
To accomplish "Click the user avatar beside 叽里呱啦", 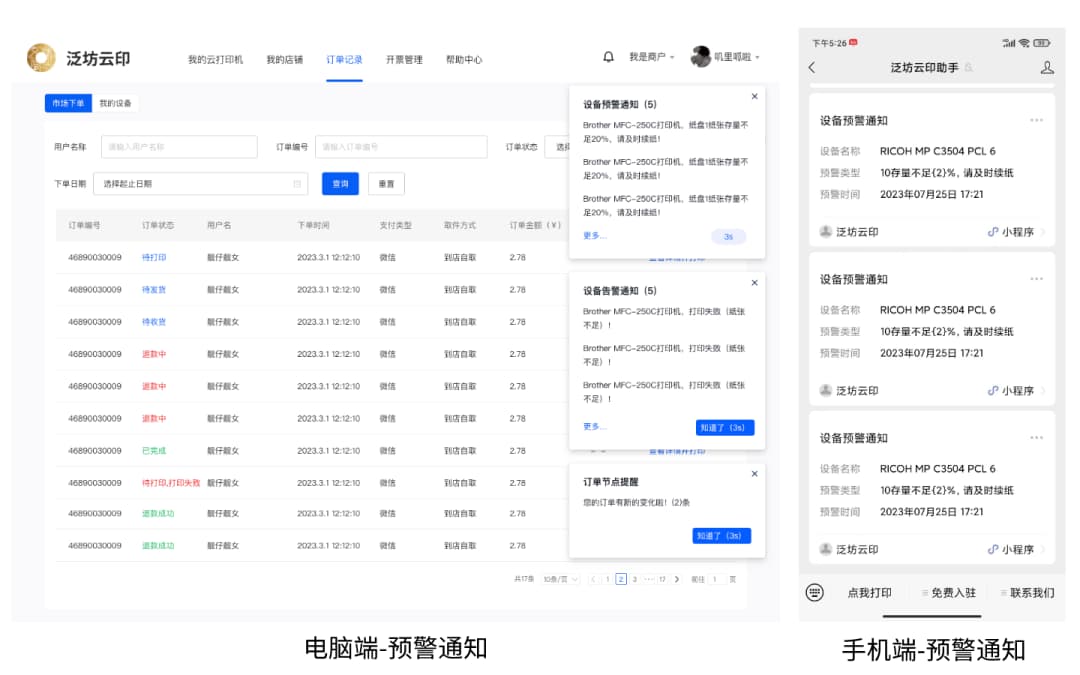I will point(700,56).
